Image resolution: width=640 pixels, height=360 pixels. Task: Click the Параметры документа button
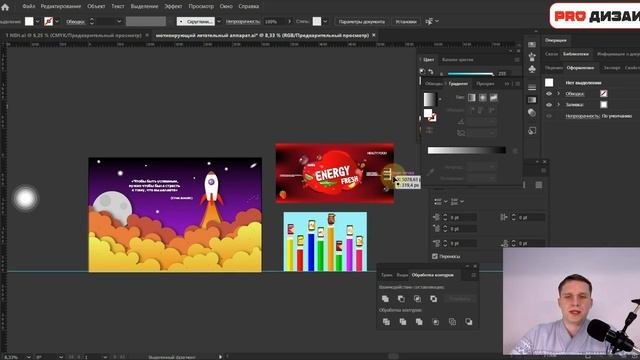pyautogui.click(x=362, y=22)
